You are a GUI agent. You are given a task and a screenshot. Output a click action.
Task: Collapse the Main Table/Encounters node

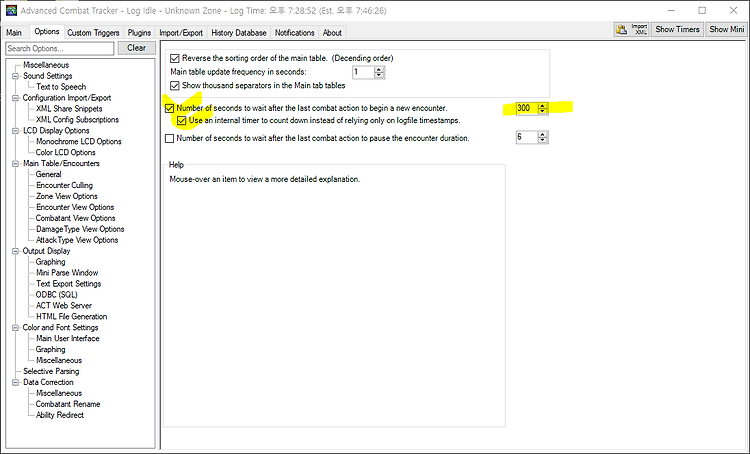tap(15, 164)
